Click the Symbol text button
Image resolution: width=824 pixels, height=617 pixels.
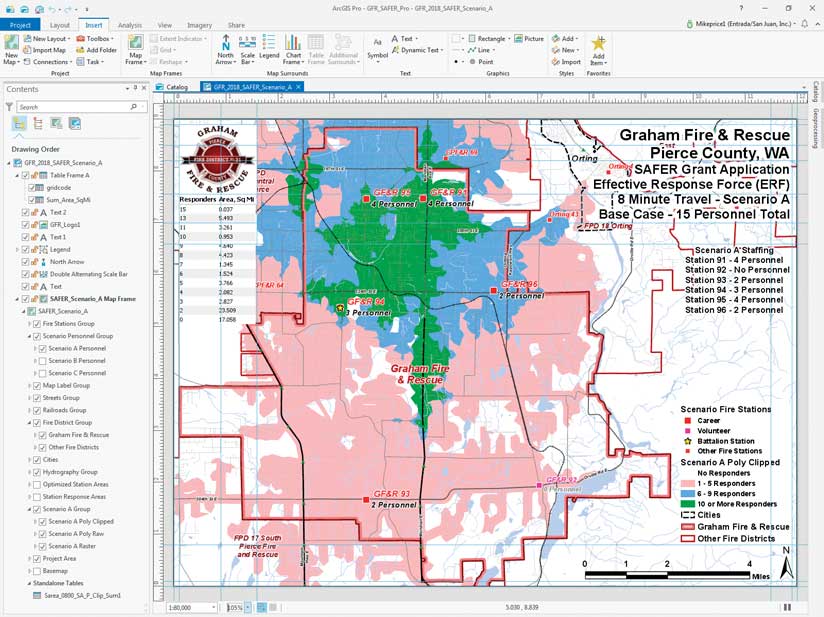377,48
